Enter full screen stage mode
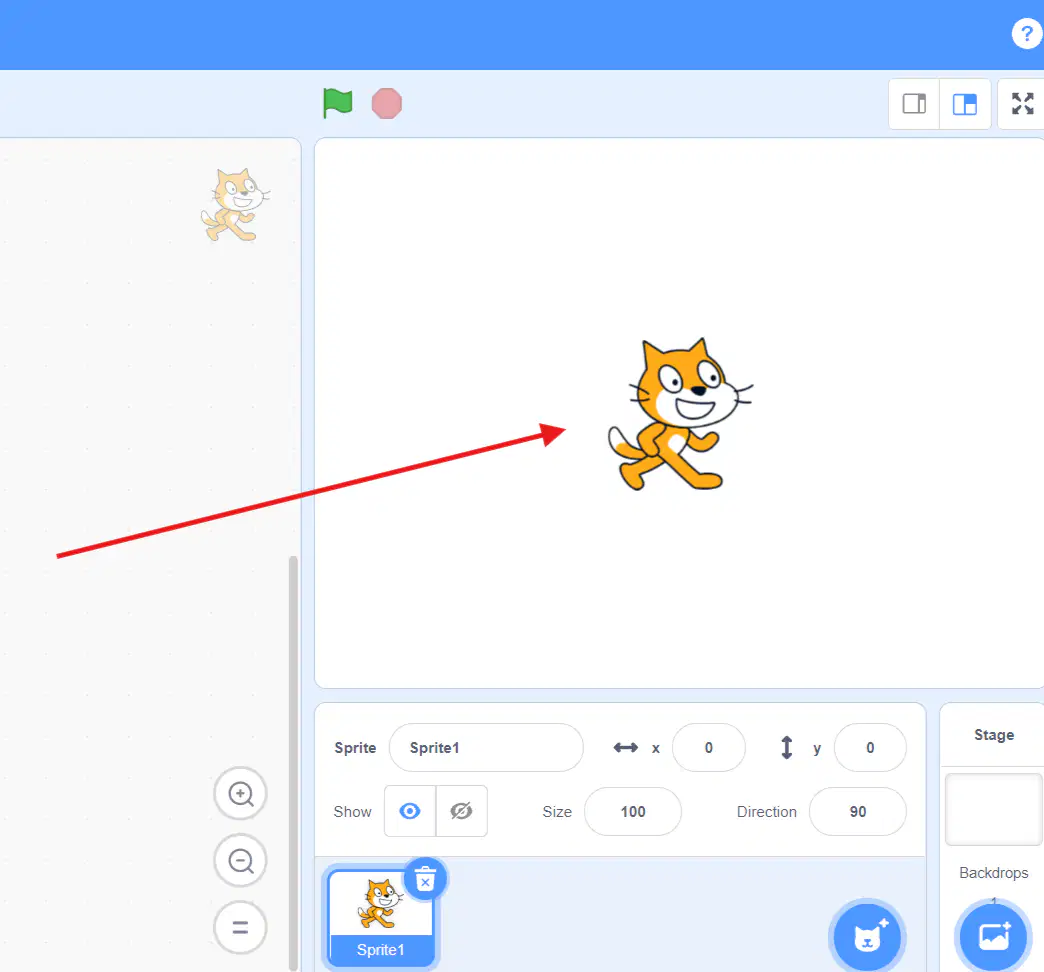Screen dimensions: 1044x972 click(x=1022, y=104)
